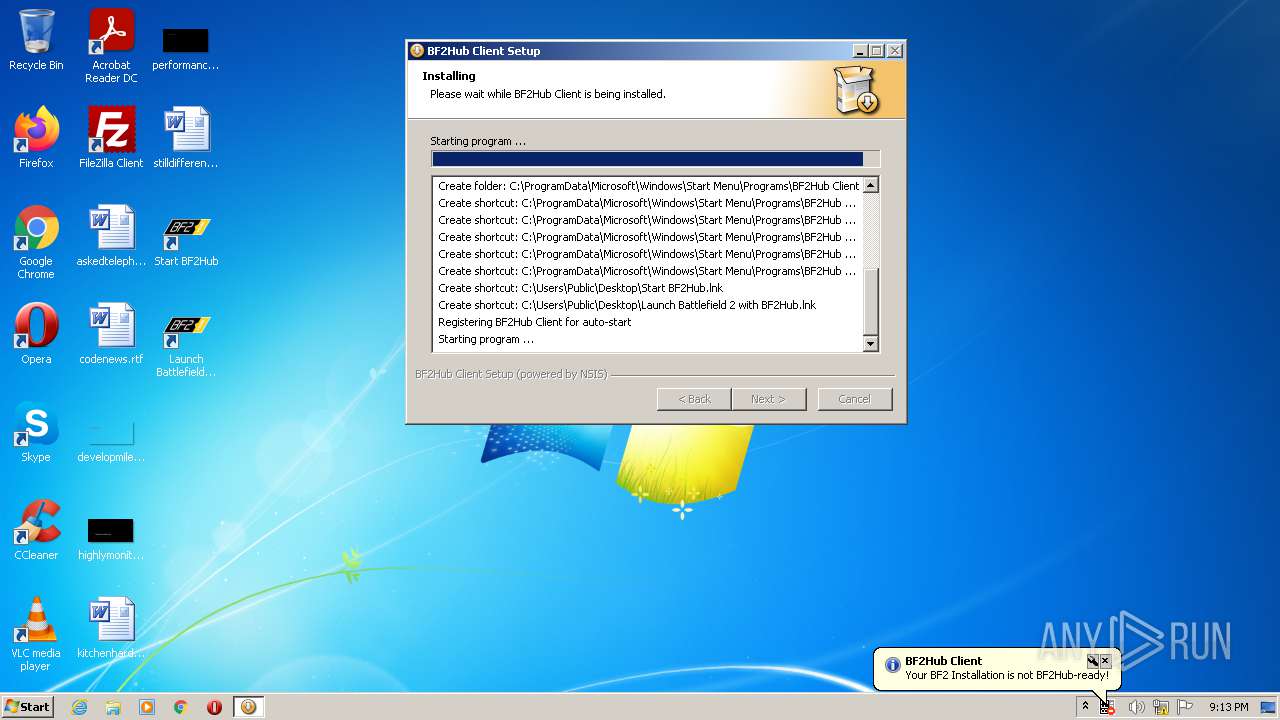This screenshot has width=1280, height=720.
Task: Click the < Back button
Action: tap(694, 399)
